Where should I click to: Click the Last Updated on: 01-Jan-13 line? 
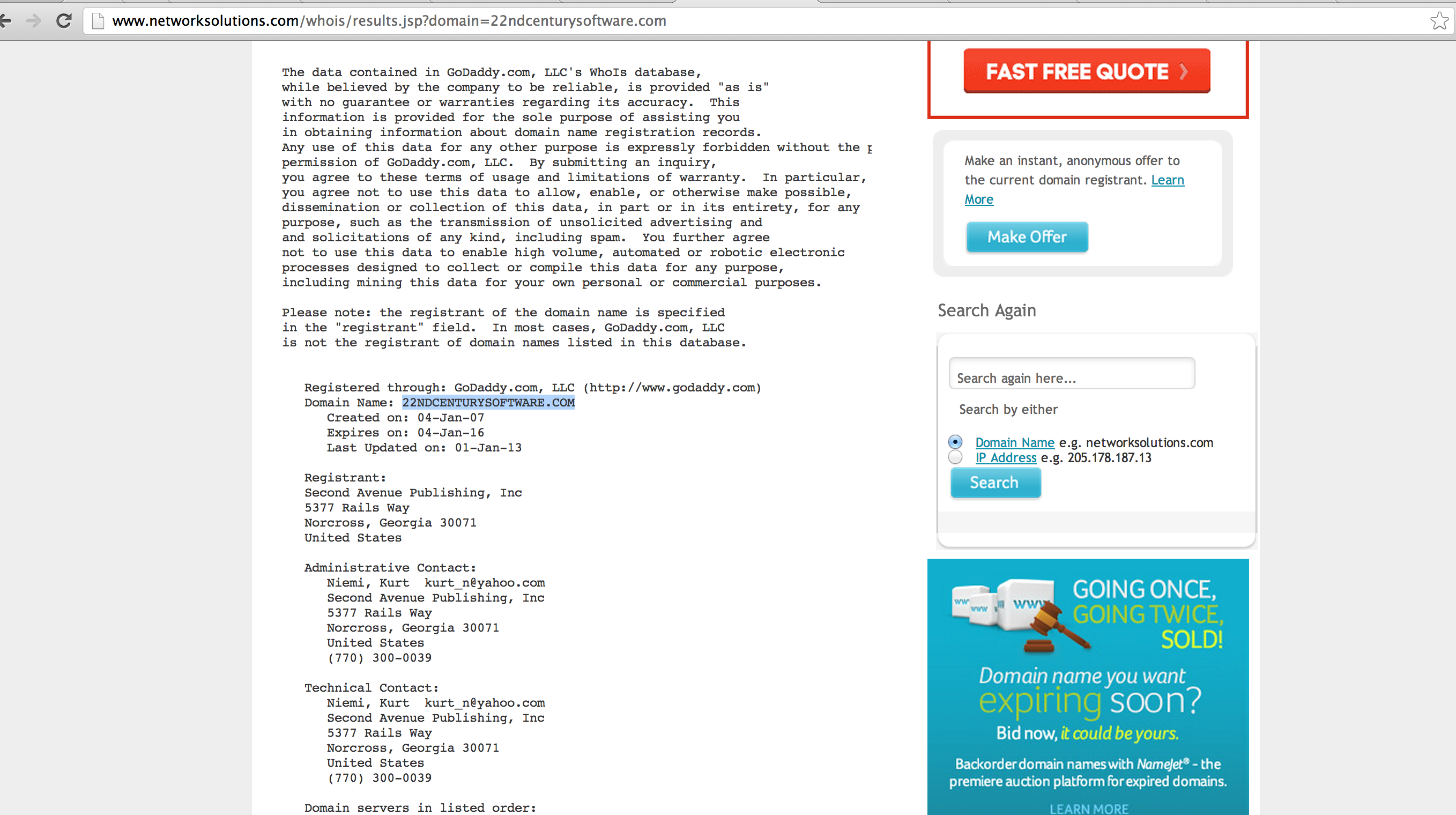point(424,448)
